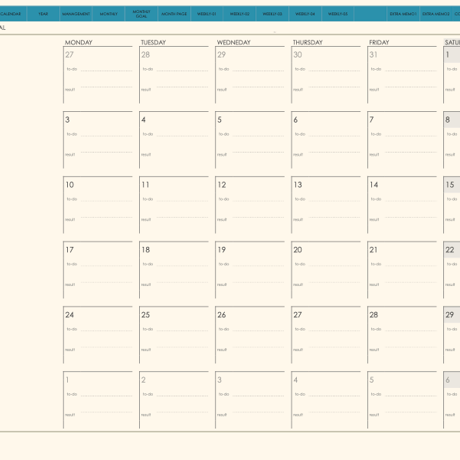Select the date number 17
The height and width of the screenshot is (460, 460).
pyautogui.click(x=70, y=250)
